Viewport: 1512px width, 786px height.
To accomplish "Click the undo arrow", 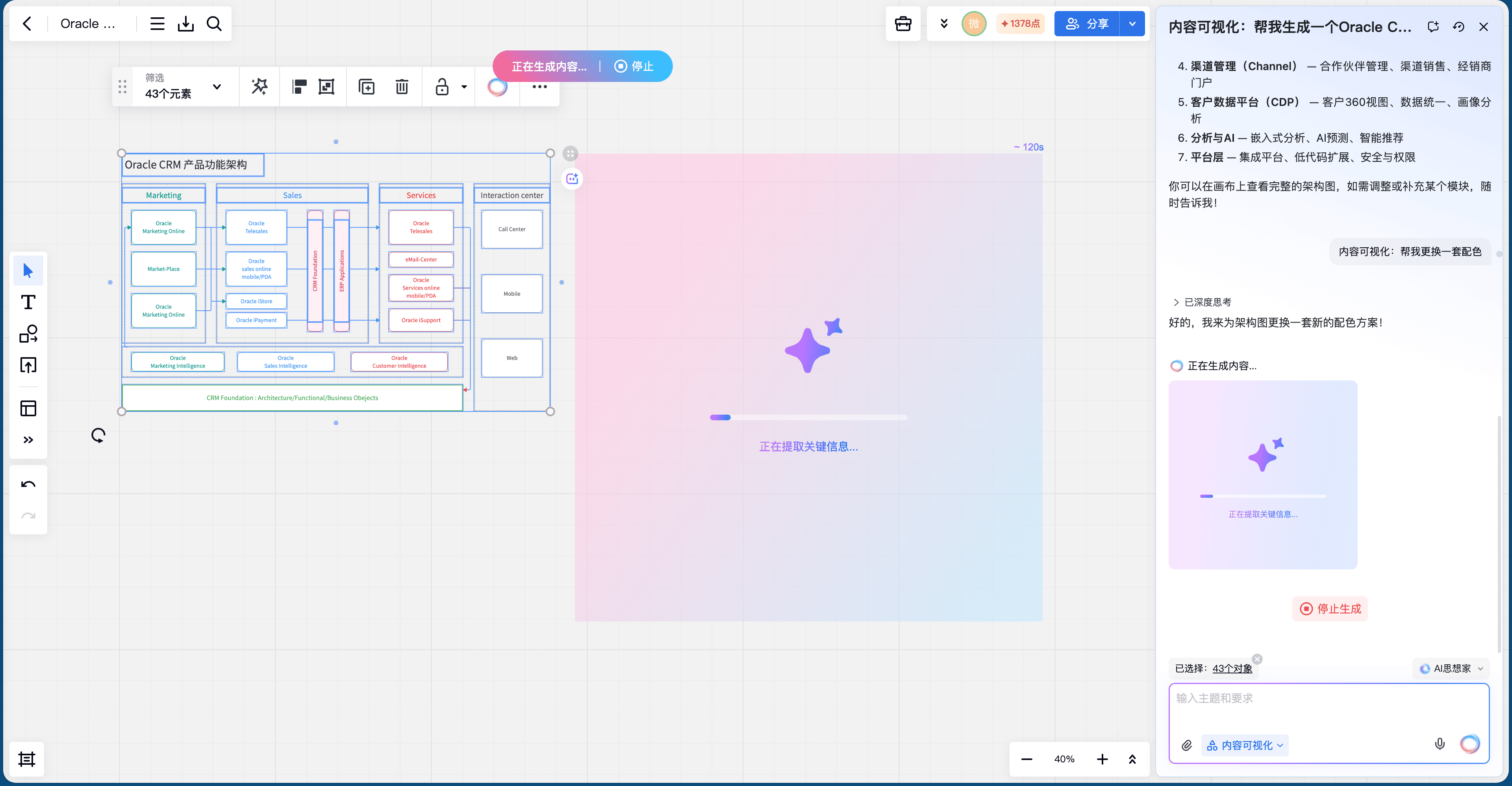I will [28, 484].
